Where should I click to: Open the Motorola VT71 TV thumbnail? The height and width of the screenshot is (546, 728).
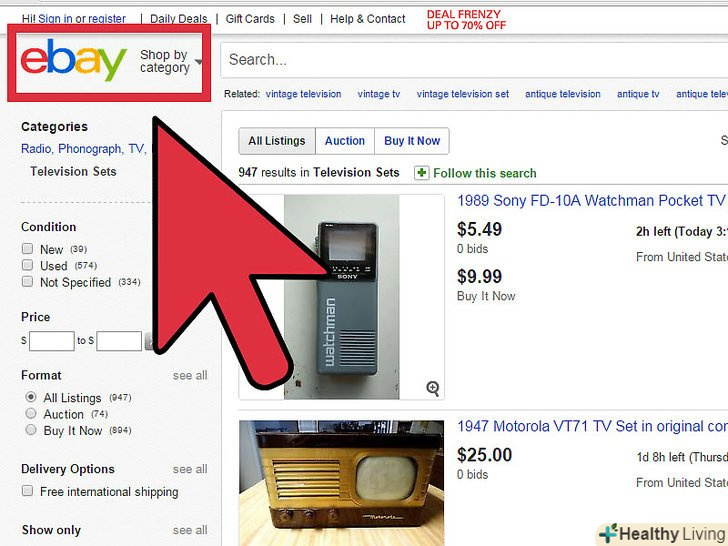[x=341, y=483]
